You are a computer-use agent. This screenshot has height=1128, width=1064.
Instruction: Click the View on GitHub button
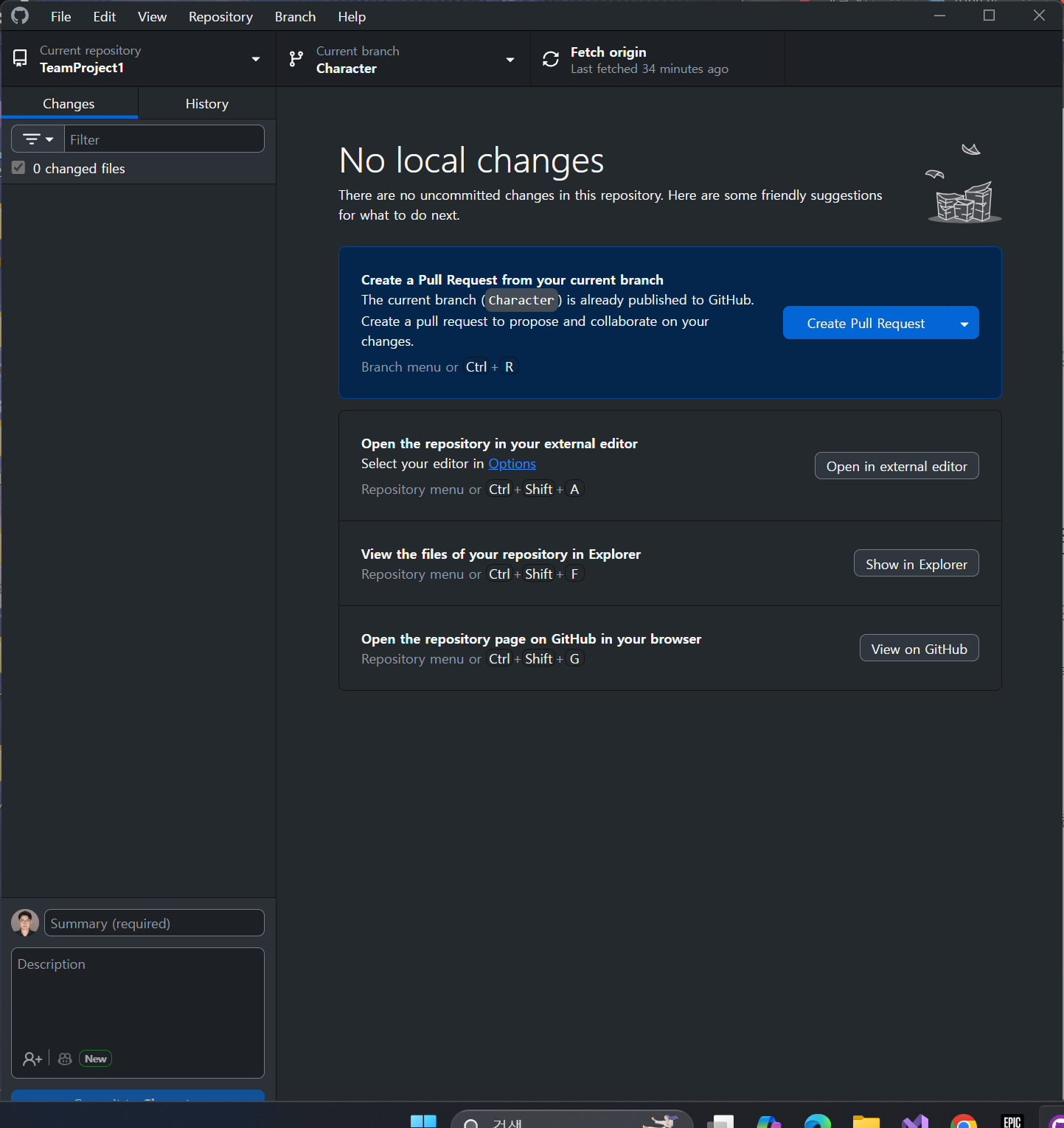(919, 649)
